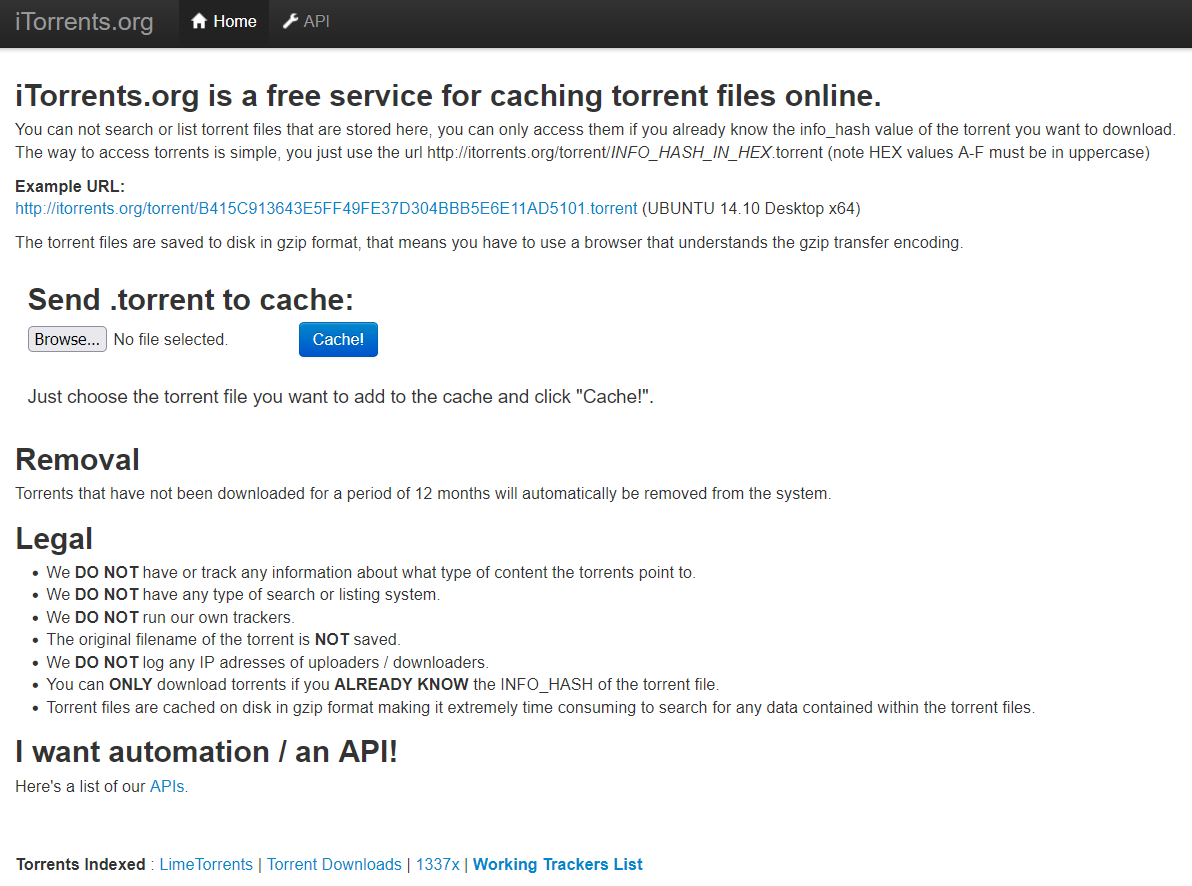The height and width of the screenshot is (886, 1192).
Task: Select the Home label in the navbar
Action: (235, 21)
